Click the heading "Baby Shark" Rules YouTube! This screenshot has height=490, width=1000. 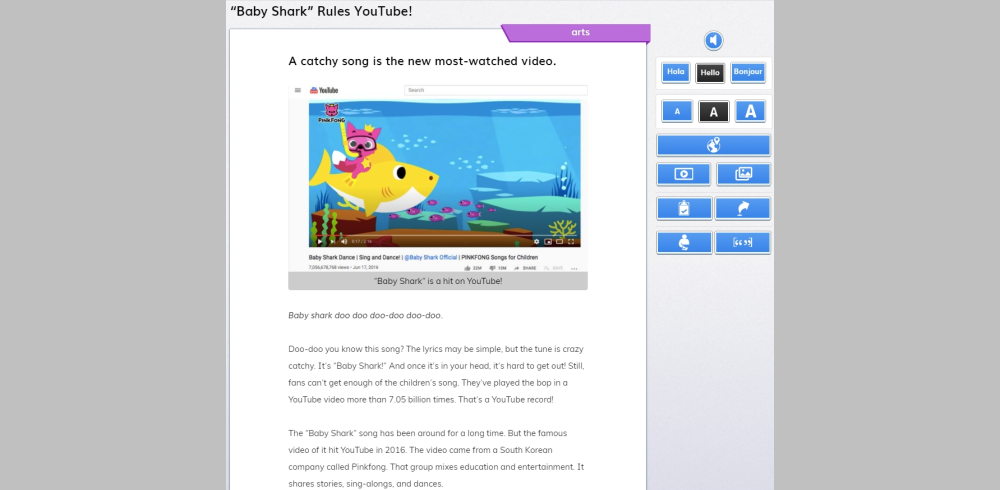(321, 11)
